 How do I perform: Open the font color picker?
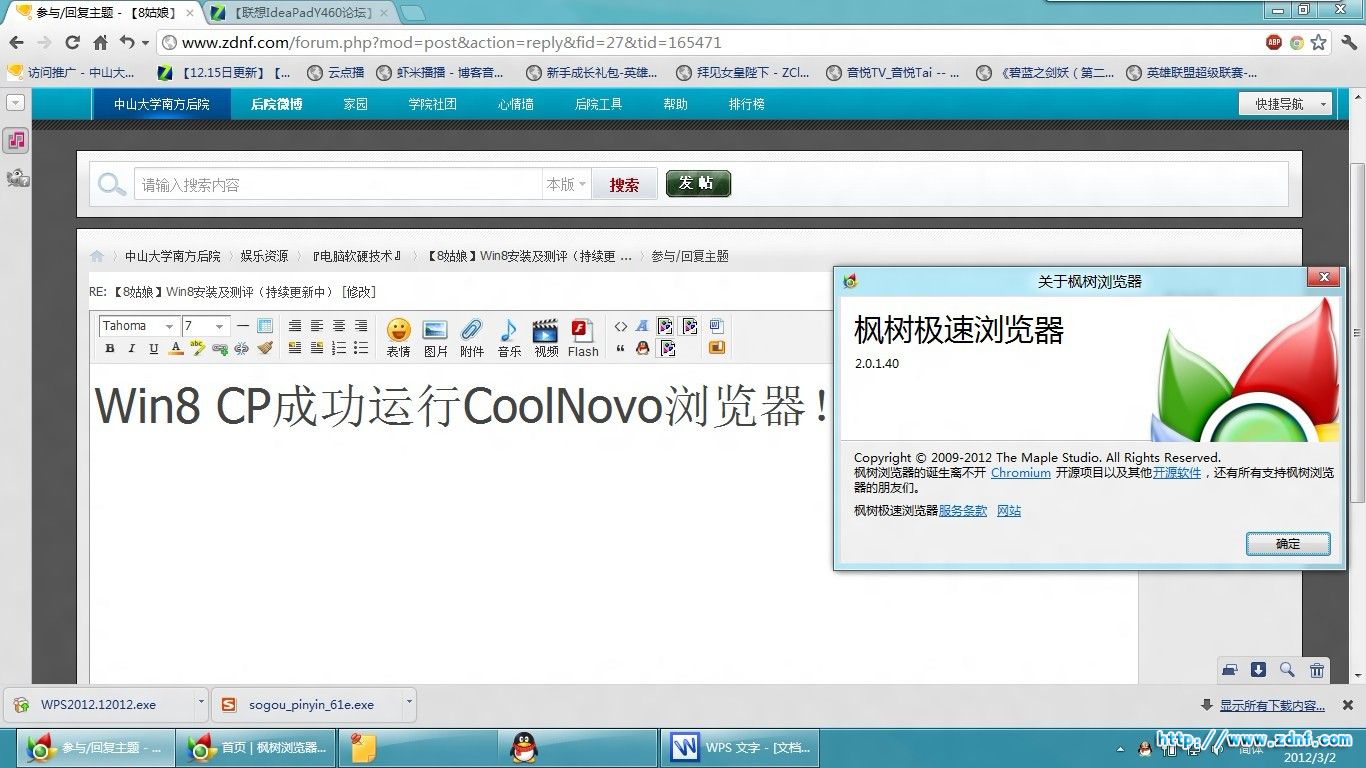(x=176, y=349)
